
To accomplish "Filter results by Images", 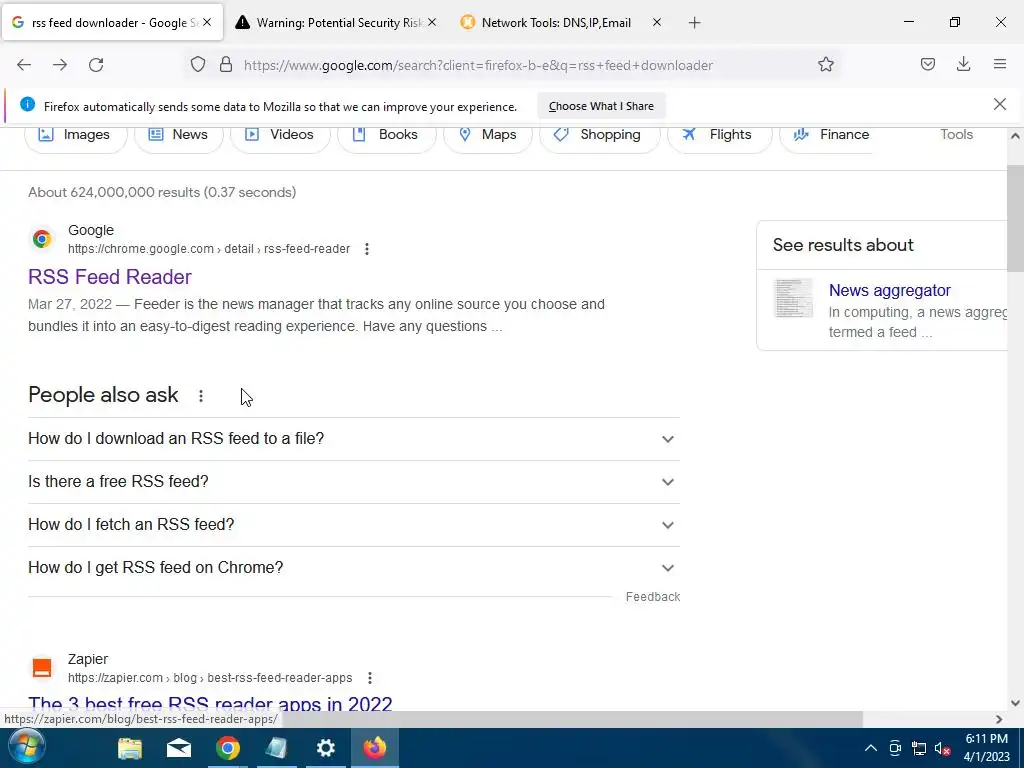I will [75, 135].
